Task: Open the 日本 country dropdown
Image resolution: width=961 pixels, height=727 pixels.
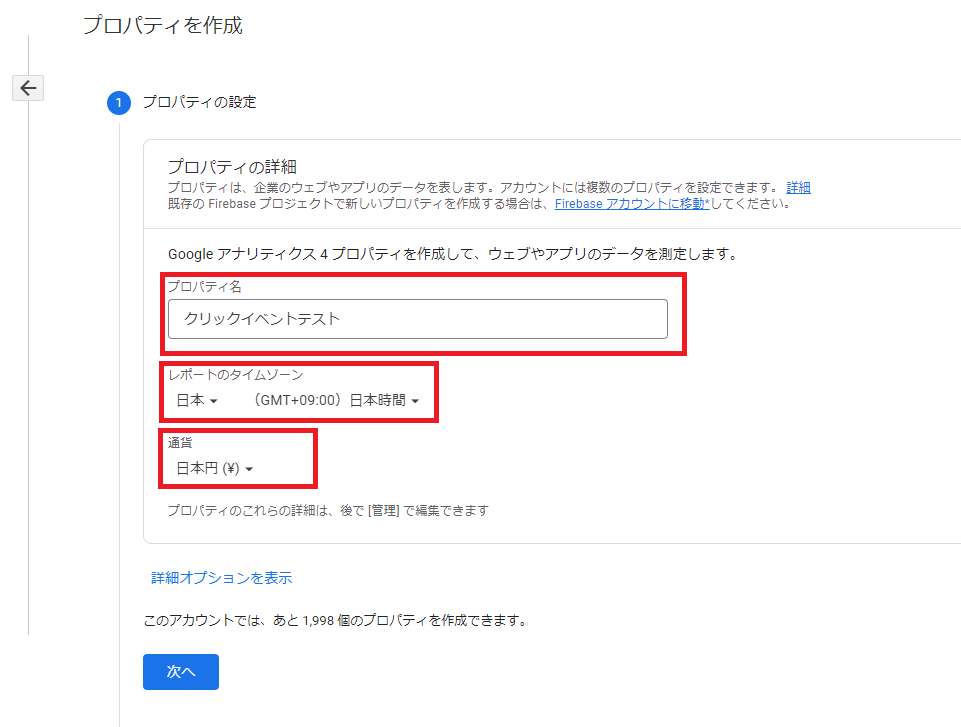Action: pos(197,400)
